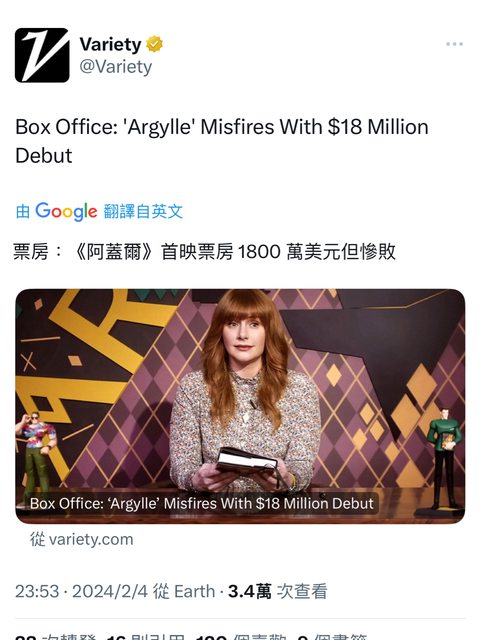The height and width of the screenshot is (640, 481).
Task: Select the translated 票房 Chinese text
Action: pyautogui.click(x=205, y=251)
